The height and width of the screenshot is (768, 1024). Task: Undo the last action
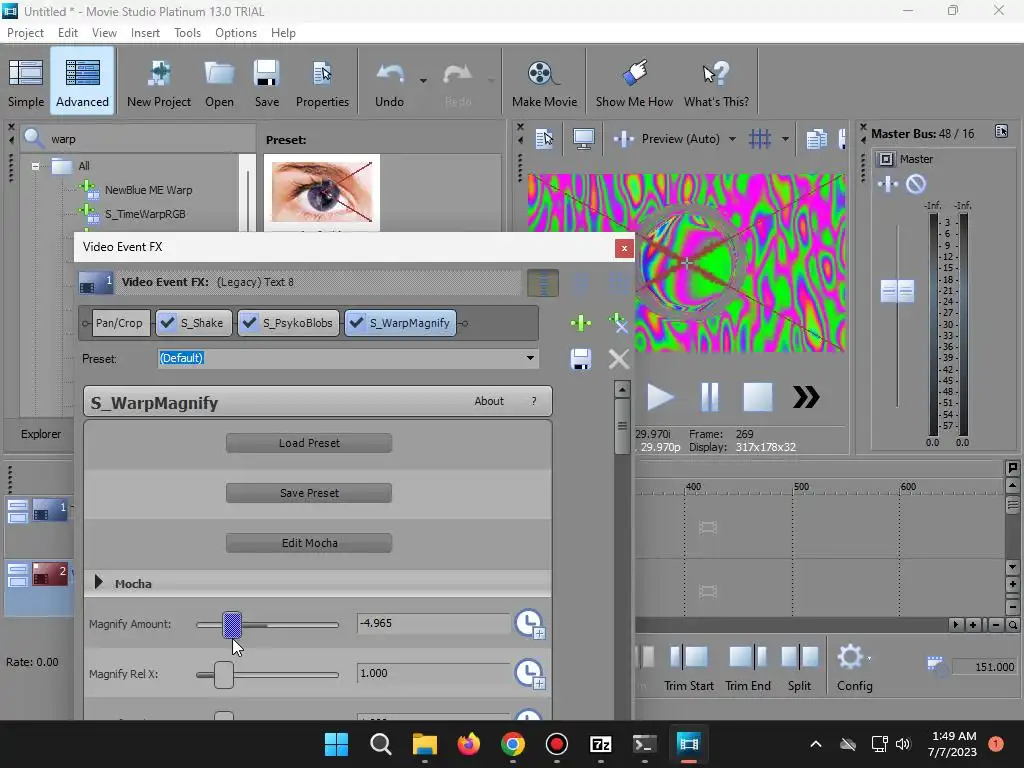coord(390,83)
